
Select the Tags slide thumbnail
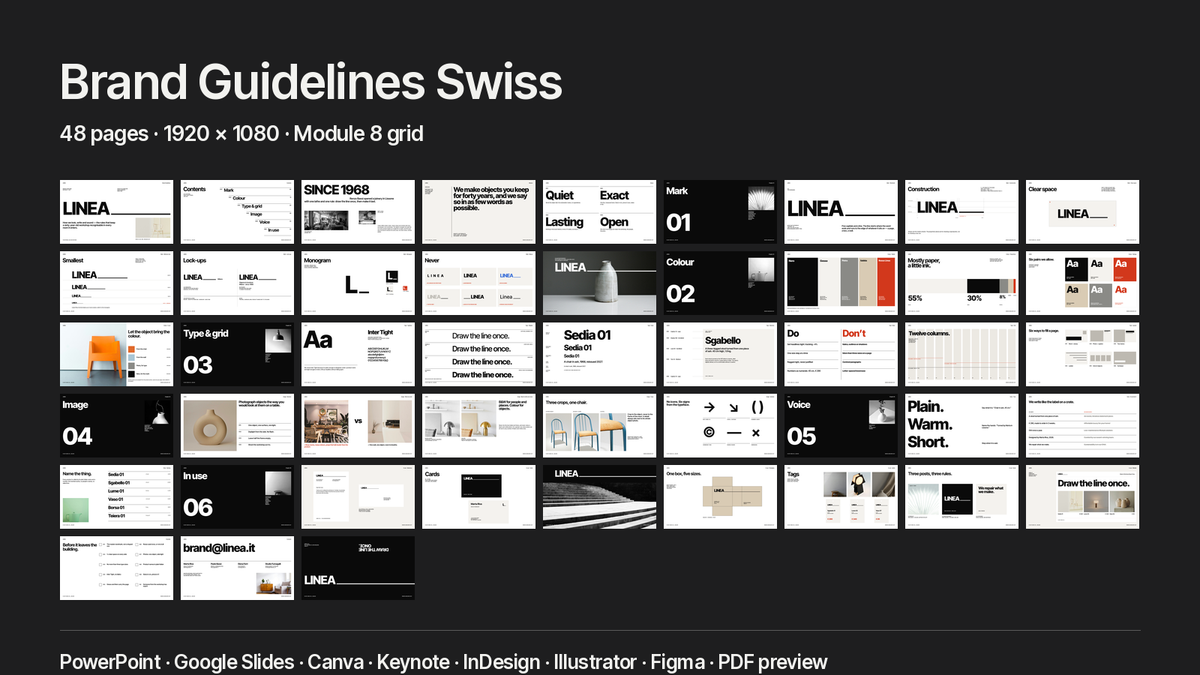pyautogui.click(x=841, y=496)
